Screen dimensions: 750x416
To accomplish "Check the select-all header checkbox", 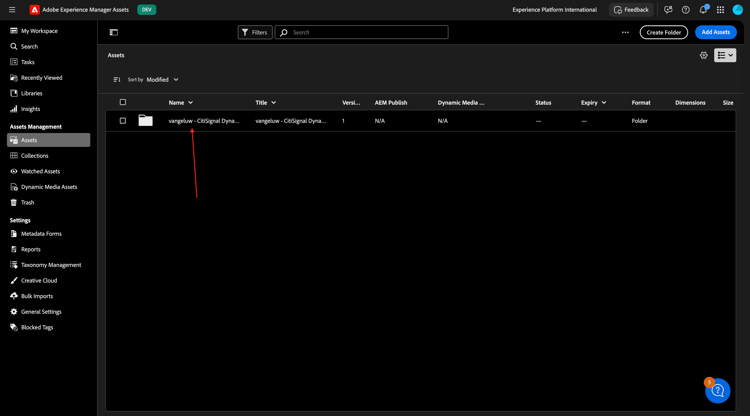I will pyautogui.click(x=123, y=102).
